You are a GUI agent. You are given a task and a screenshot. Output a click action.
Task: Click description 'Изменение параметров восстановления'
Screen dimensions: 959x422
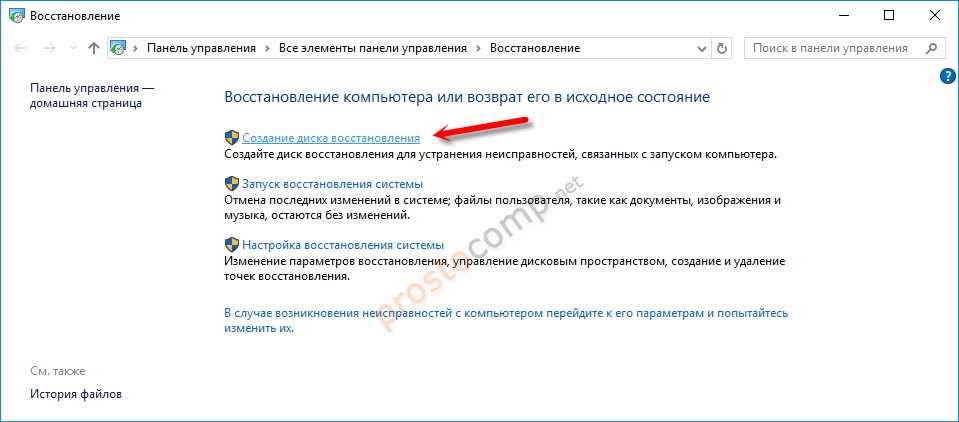(504, 269)
